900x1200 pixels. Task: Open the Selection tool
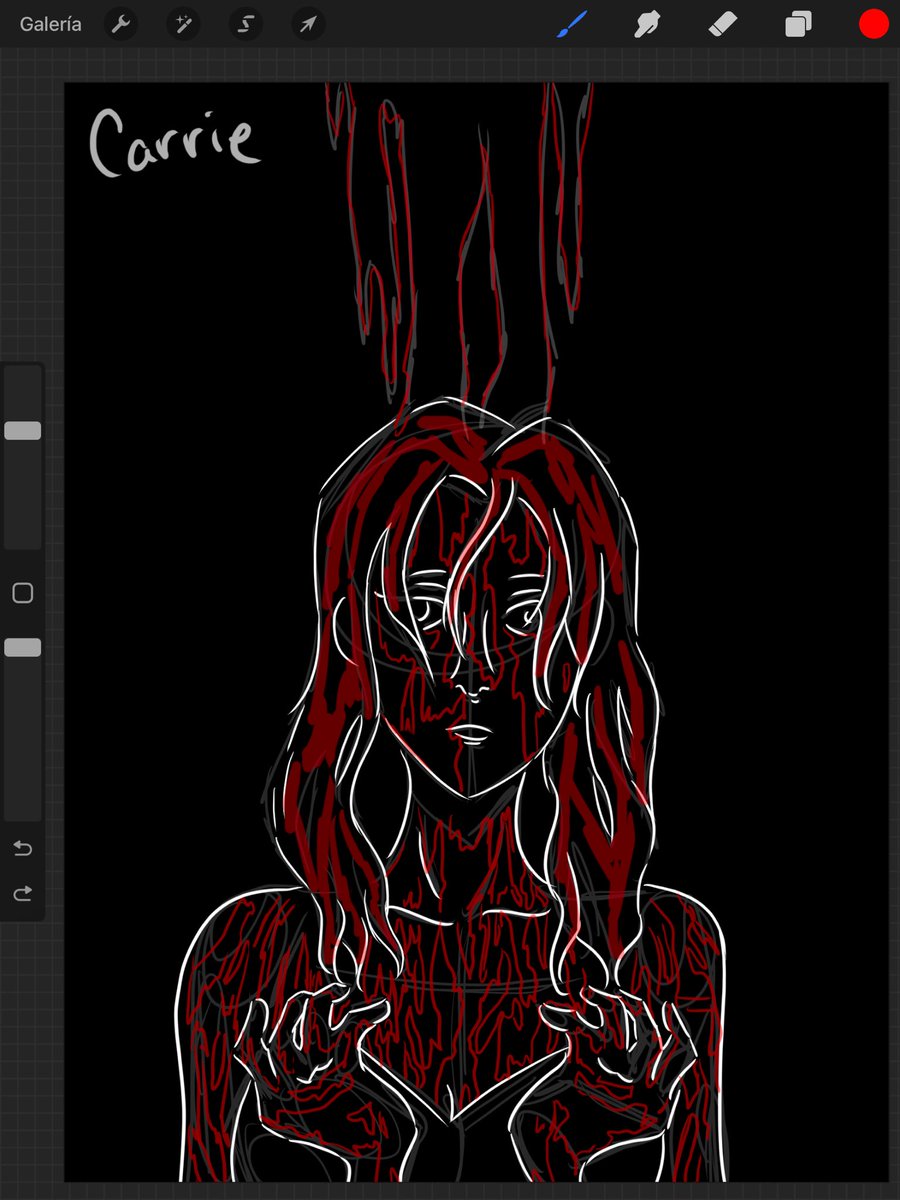click(x=245, y=24)
